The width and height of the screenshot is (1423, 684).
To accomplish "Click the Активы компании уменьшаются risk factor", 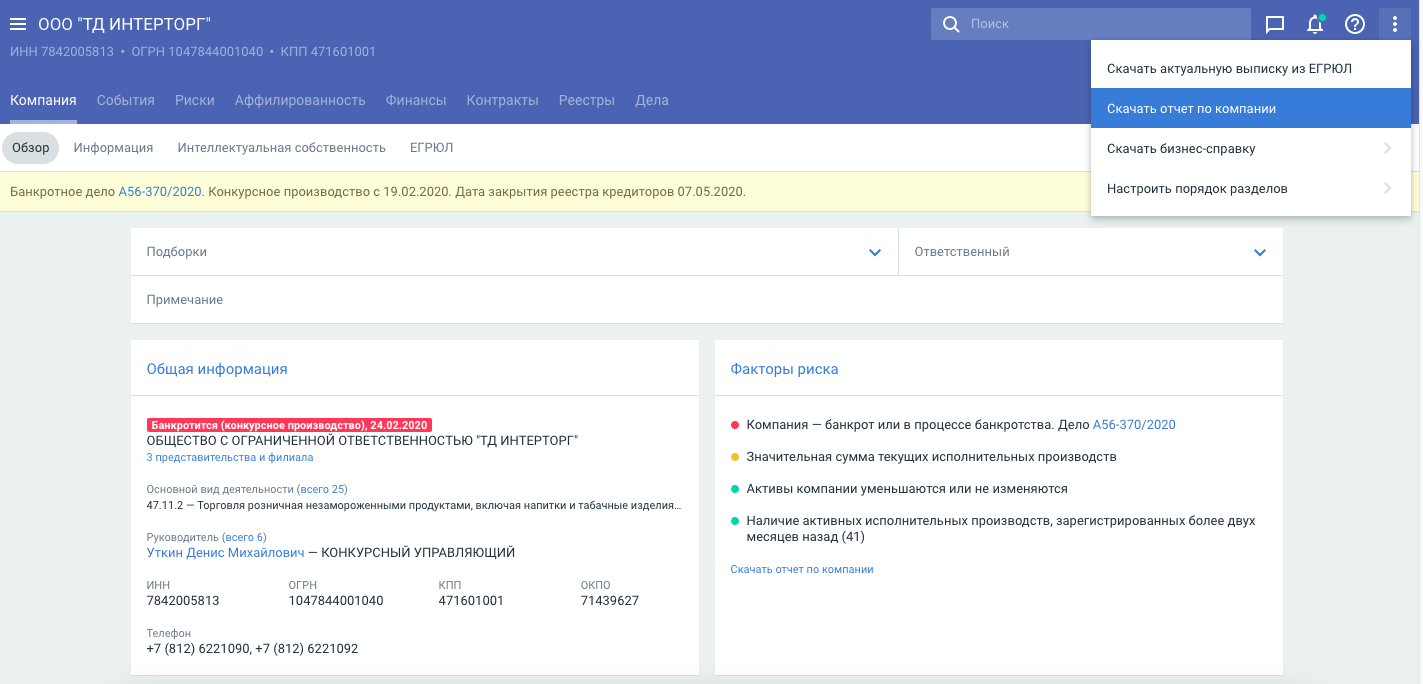I will tap(907, 489).
